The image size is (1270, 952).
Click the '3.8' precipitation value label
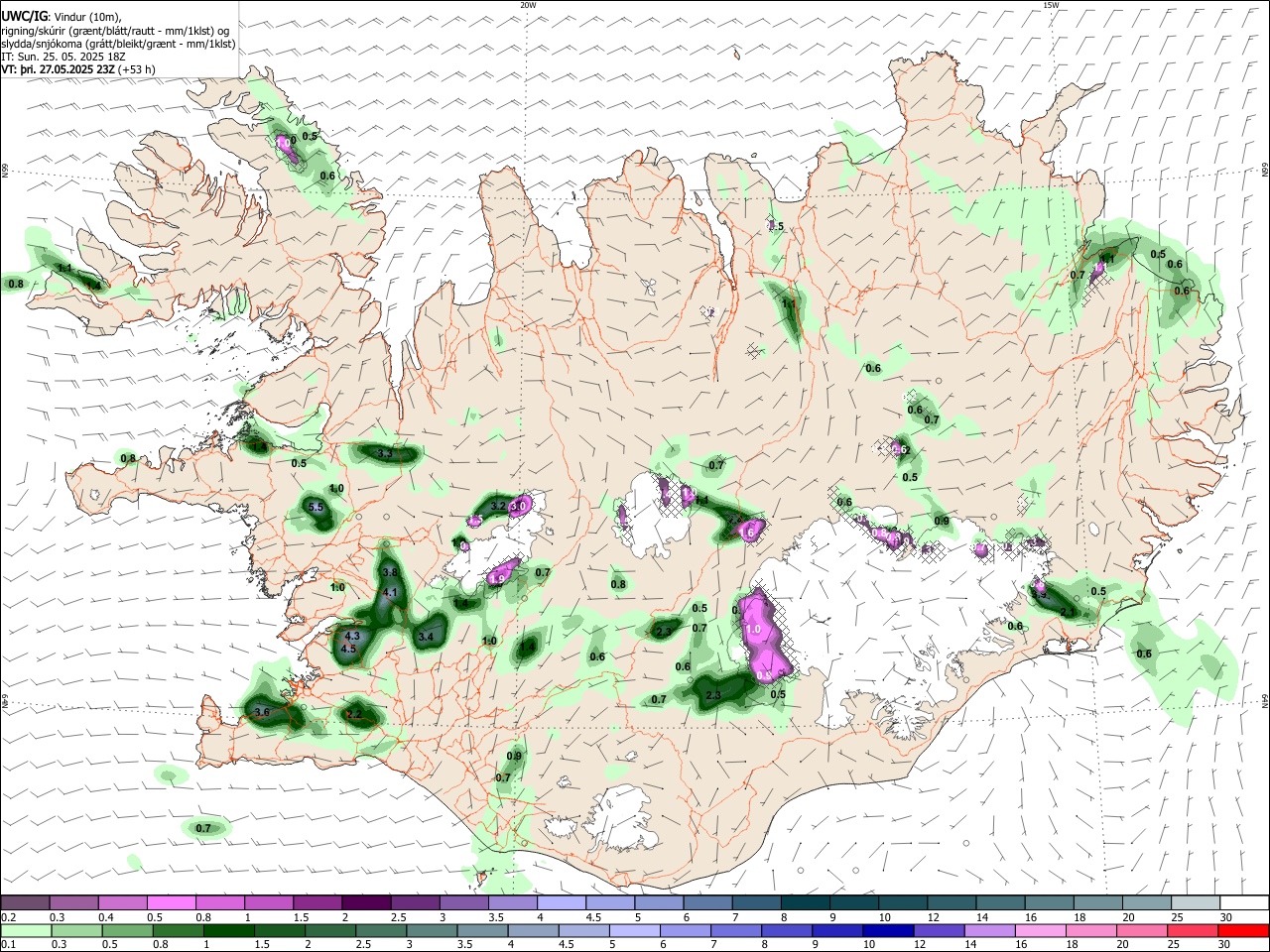[390, 572]
